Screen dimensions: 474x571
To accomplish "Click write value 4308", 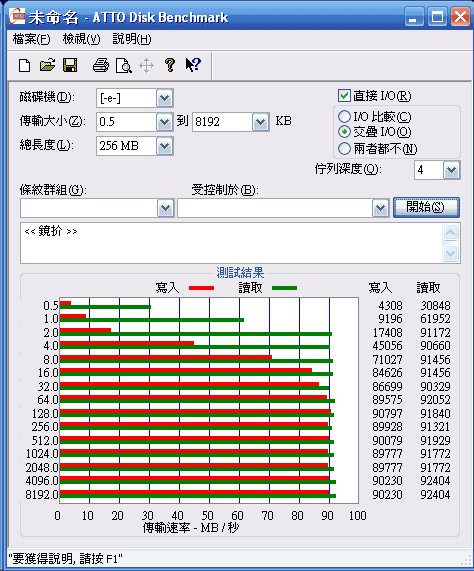I will click(390, 305).
